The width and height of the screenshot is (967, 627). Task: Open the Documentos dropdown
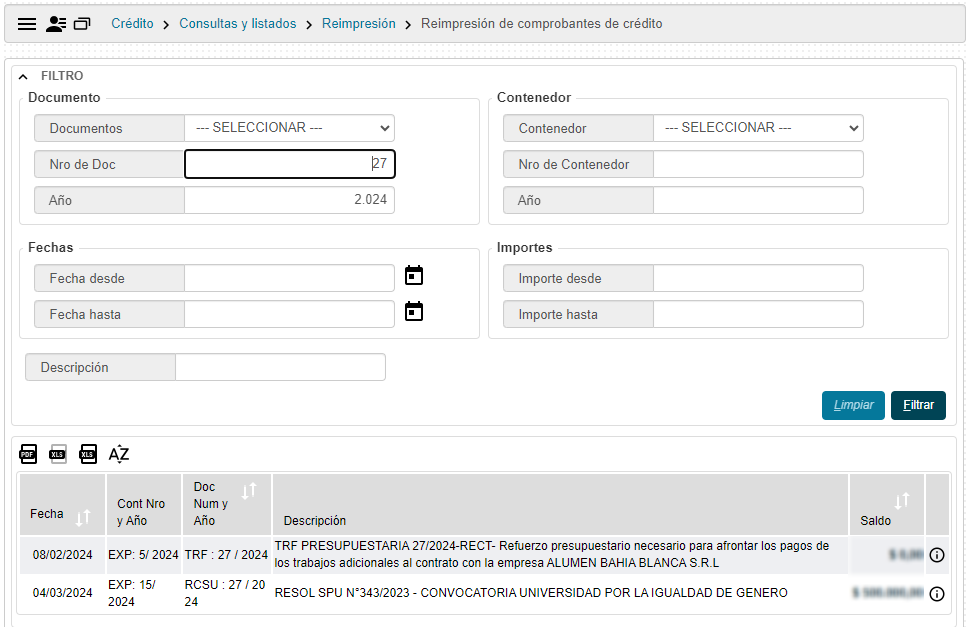pos(290,128)
